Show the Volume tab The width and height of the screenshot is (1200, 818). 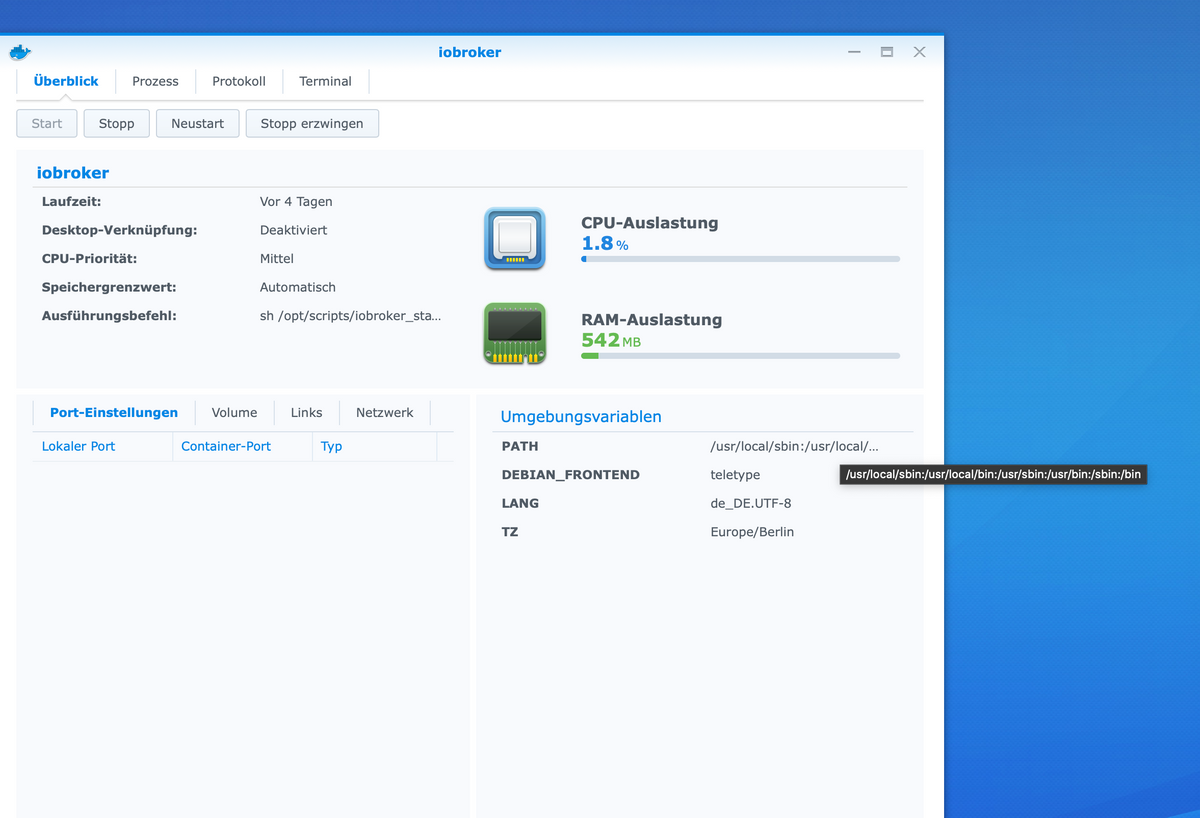(x=234, y=412)
